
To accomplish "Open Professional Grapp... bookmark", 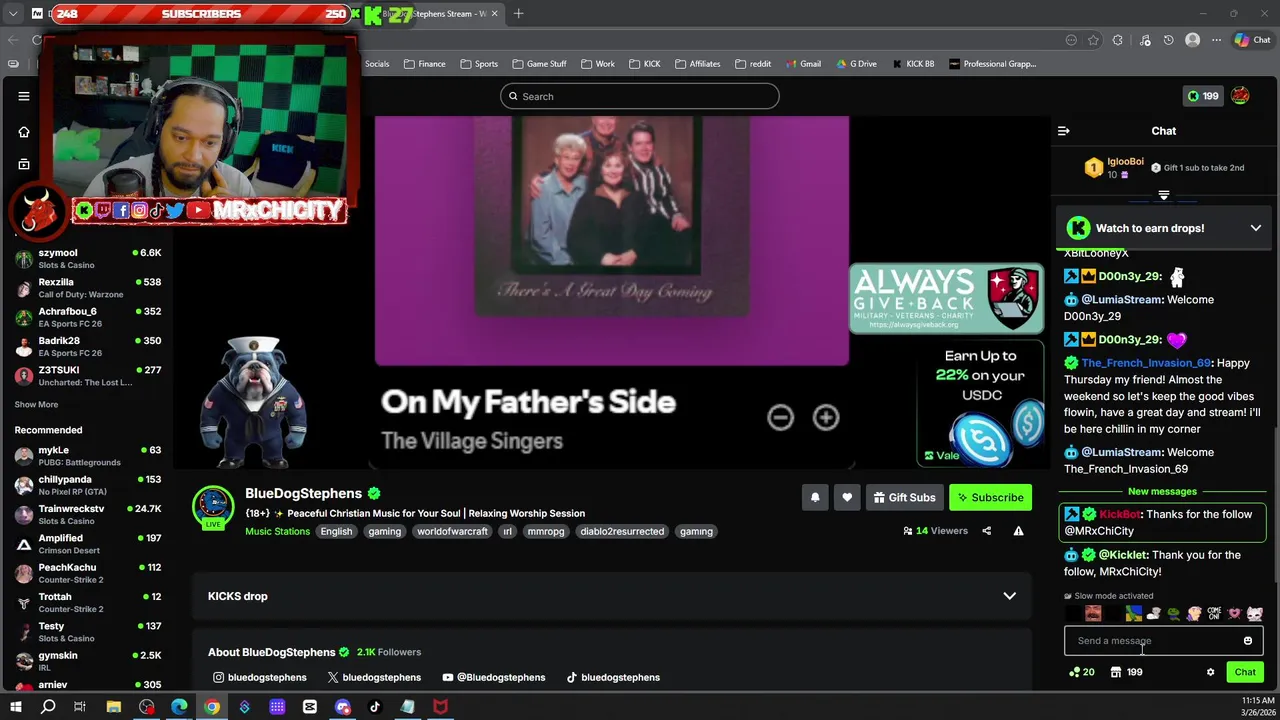I will click(992, 64).
